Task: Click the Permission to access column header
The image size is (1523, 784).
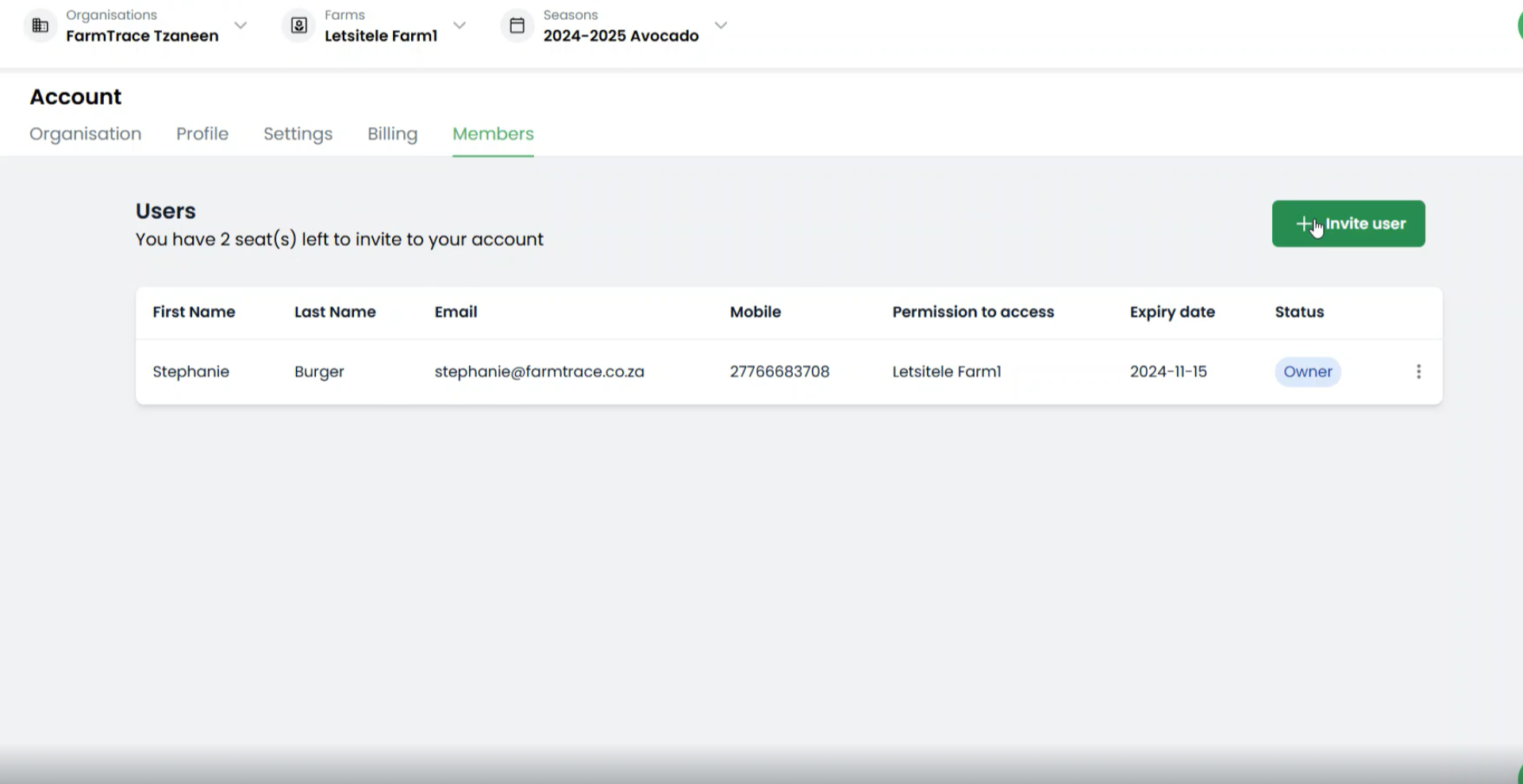Action: click(973, 312)
